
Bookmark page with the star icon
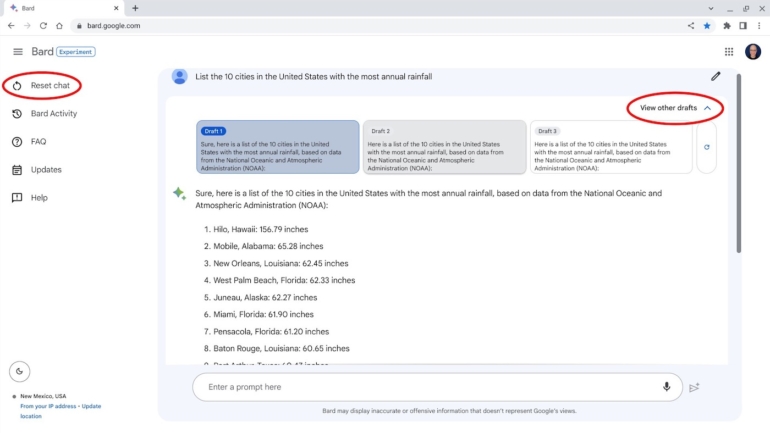tap(708, 26)
